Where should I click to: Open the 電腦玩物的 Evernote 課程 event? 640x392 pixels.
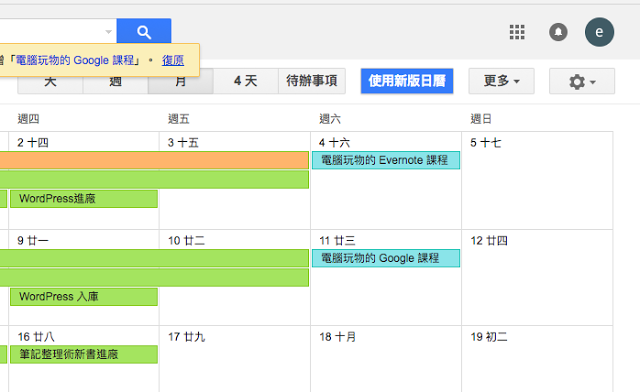click(386, 160)
